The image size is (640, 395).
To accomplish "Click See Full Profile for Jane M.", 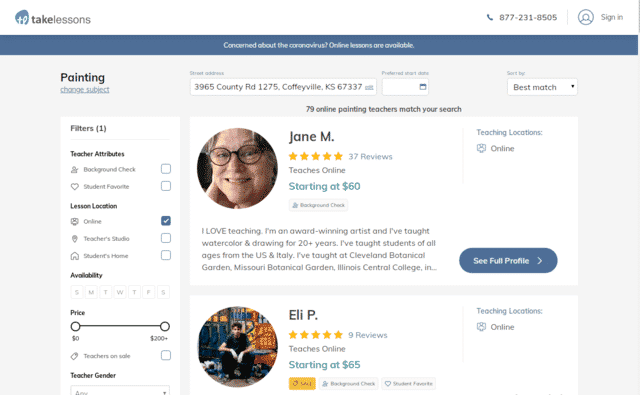I will tap(508, 260).
